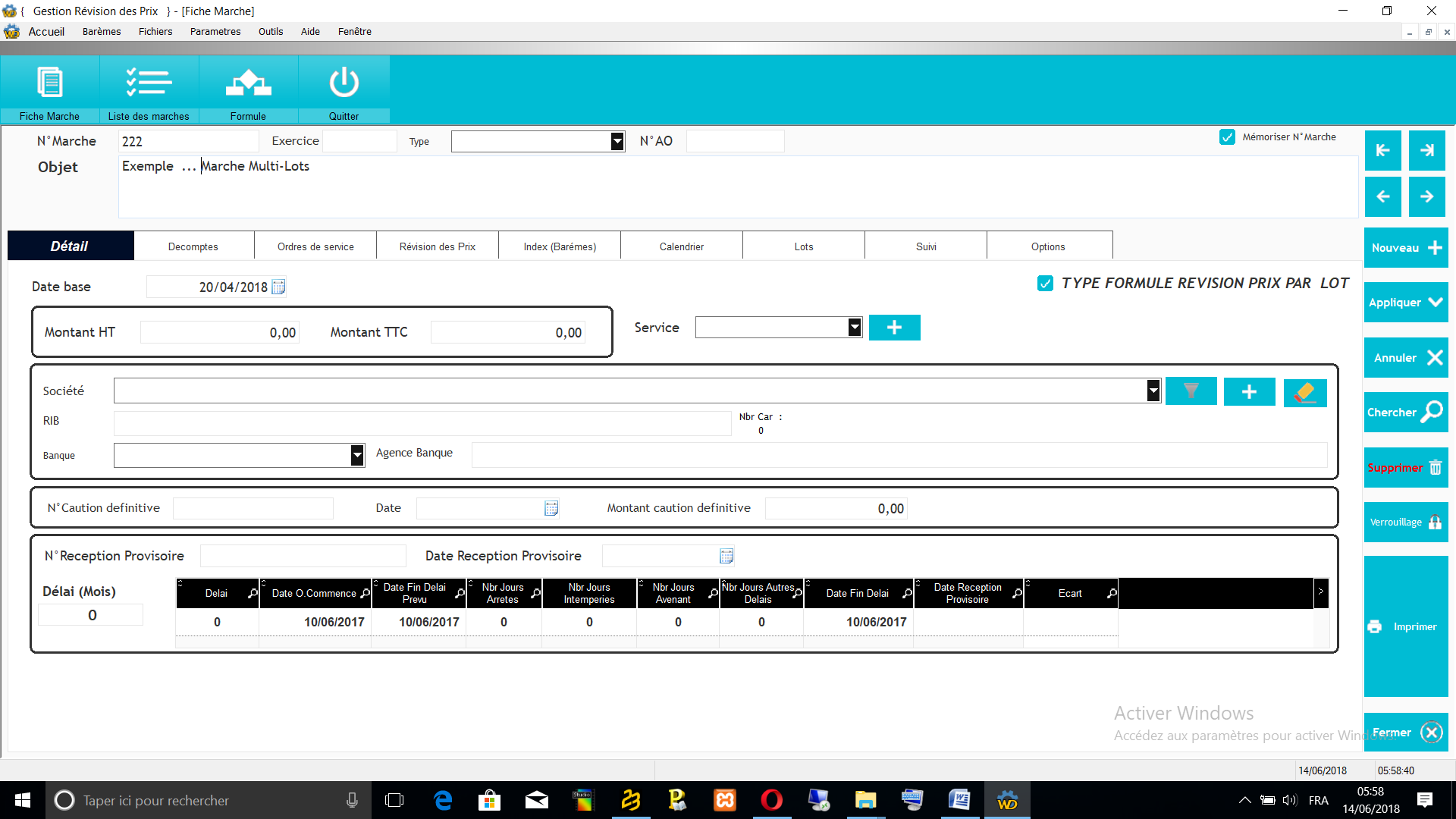
Task: Click the N°Caution definitive input field
Action: (253, 508)
